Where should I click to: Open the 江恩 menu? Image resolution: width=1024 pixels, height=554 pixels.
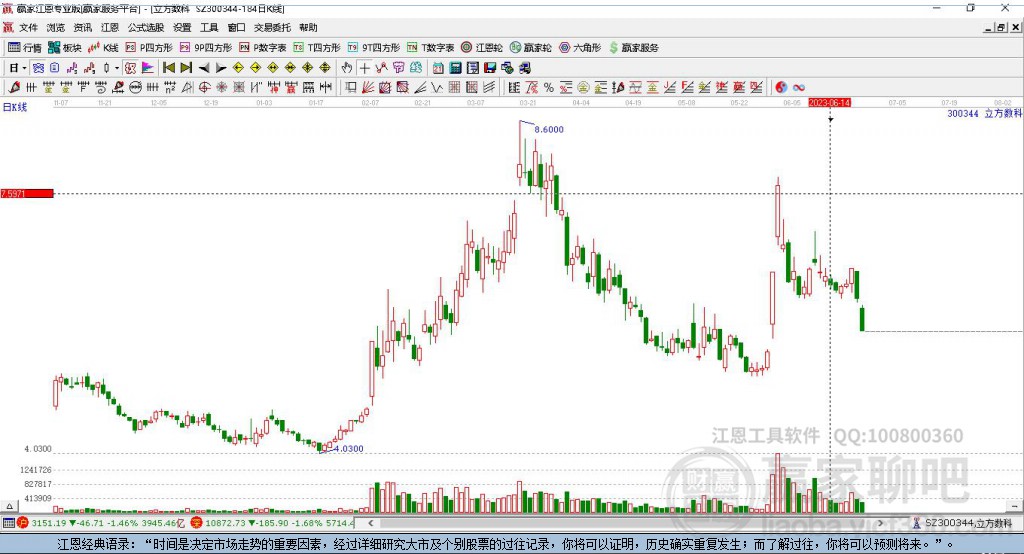pos(110,27)
